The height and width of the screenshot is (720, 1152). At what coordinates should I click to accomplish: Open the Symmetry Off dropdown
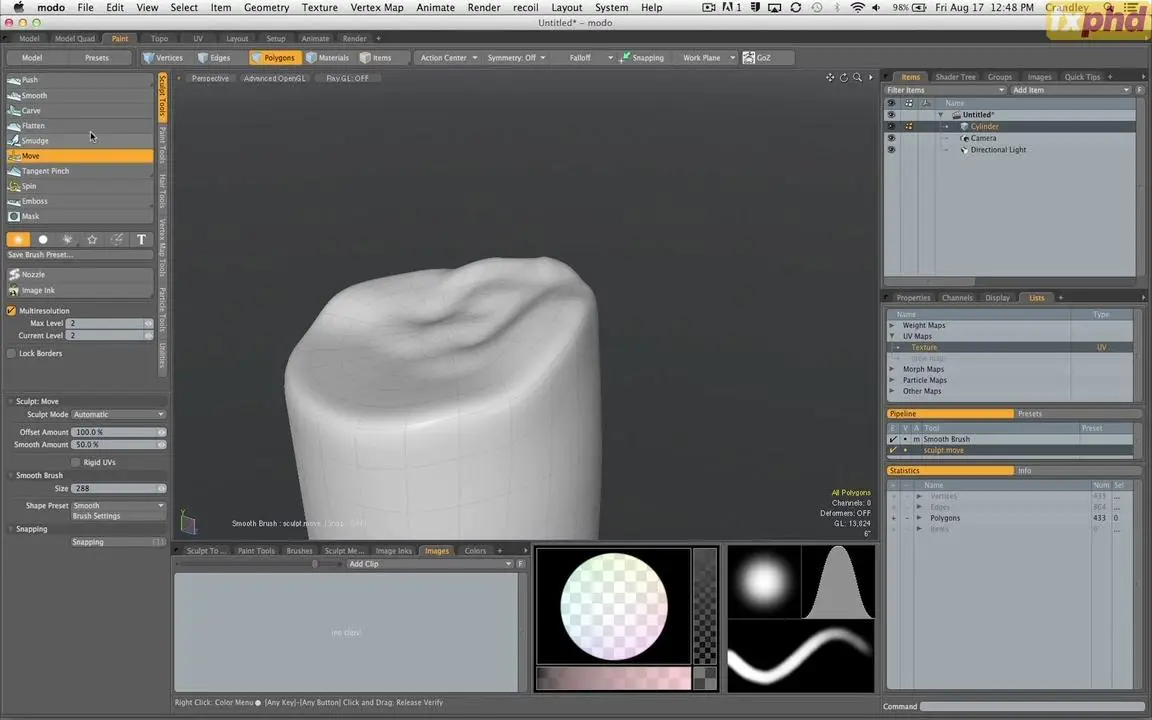(x=516, y=57)
